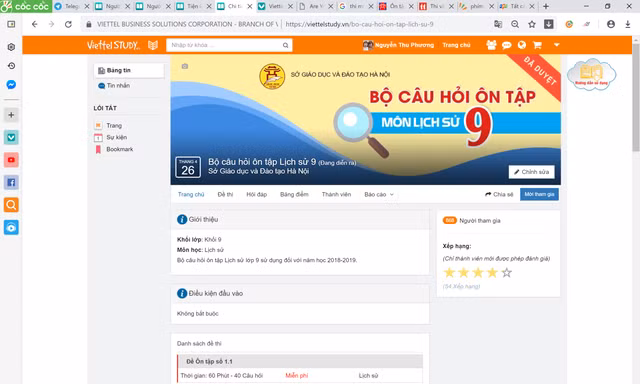Open the browser profile account icon
The width and height of the screenshot is (640, 384).
pyautogui.click(x=611, y=24)
